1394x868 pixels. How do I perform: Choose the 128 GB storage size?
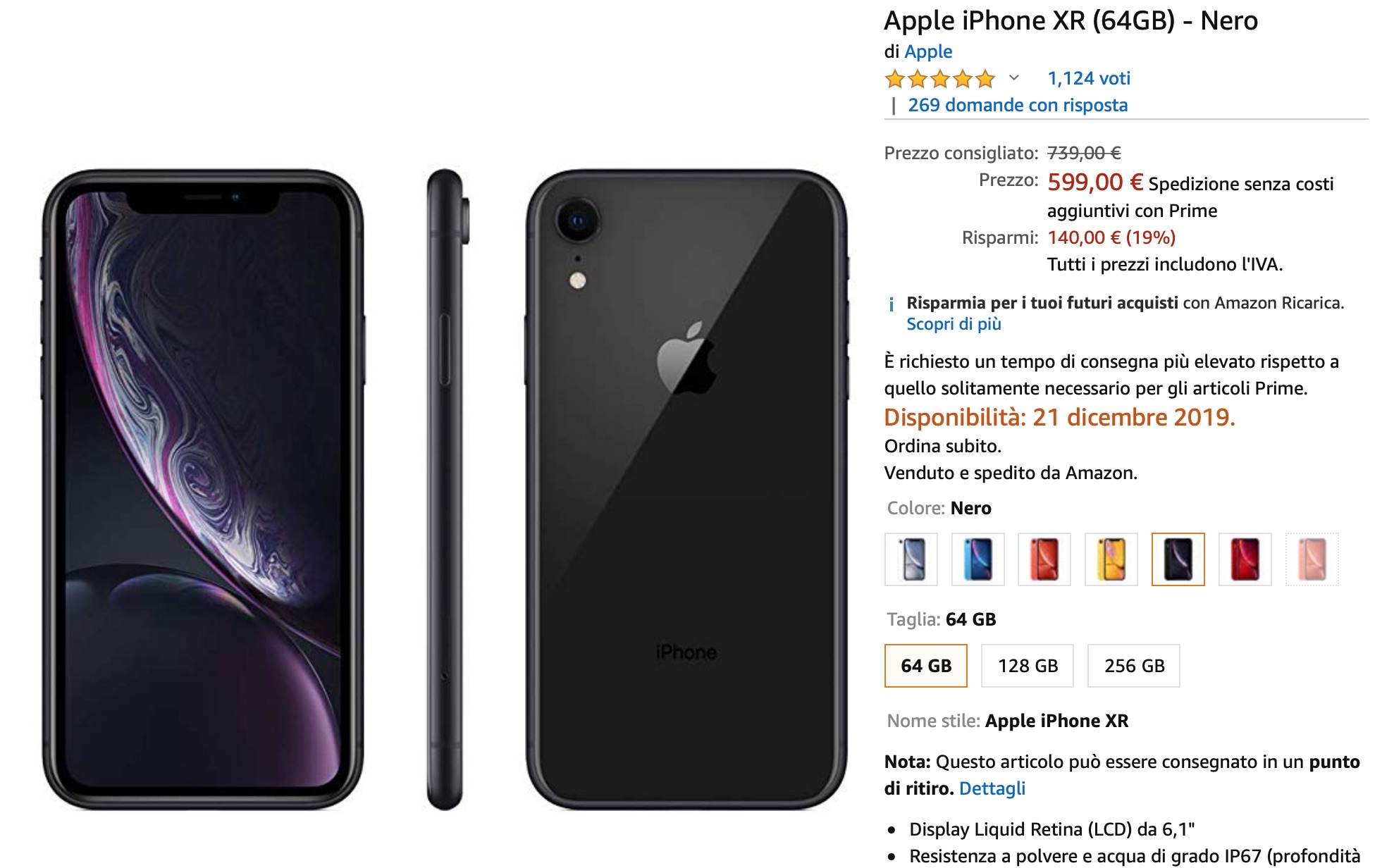(x=1028, y=666)
